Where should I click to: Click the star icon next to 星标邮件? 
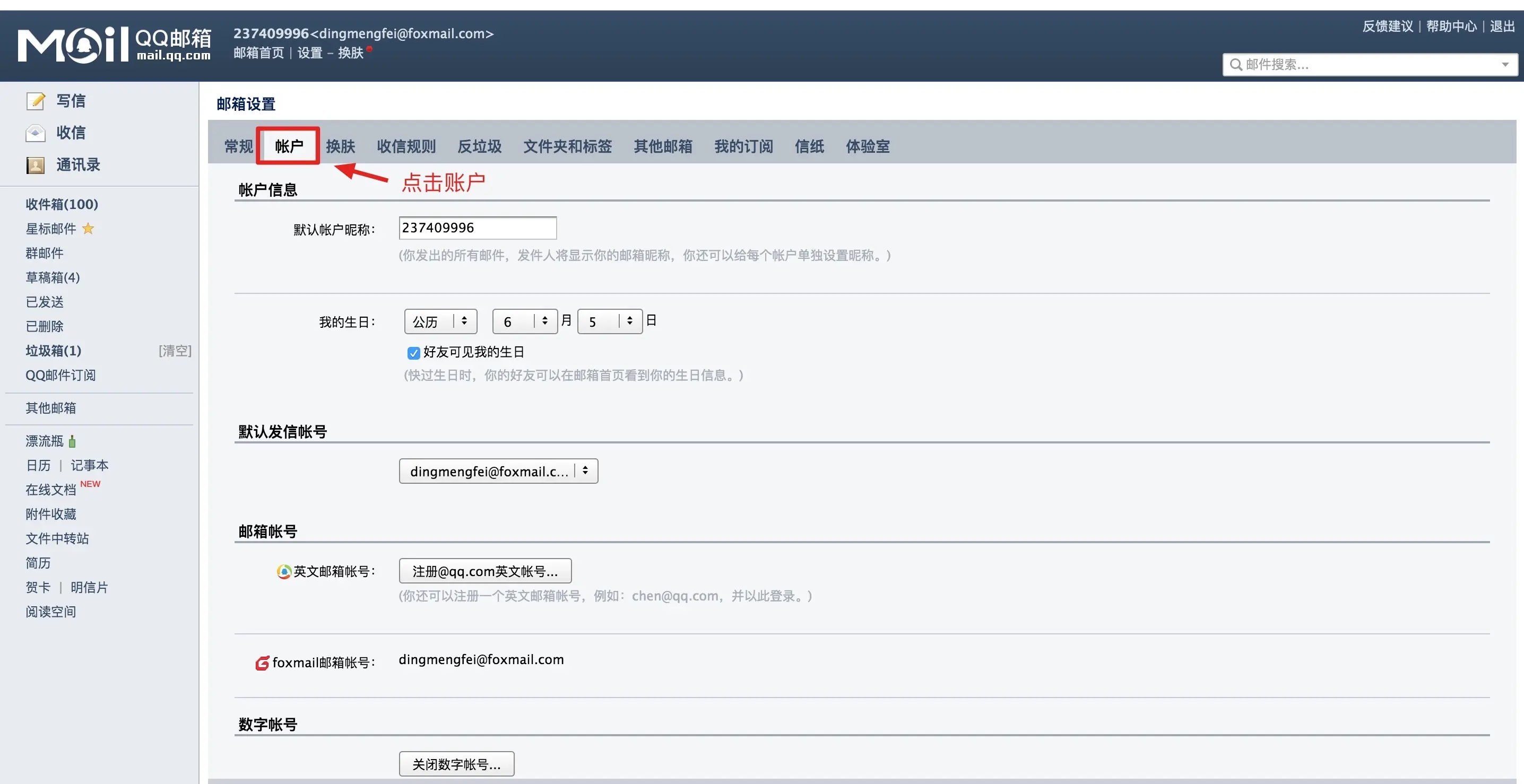[x=88, y=229]
